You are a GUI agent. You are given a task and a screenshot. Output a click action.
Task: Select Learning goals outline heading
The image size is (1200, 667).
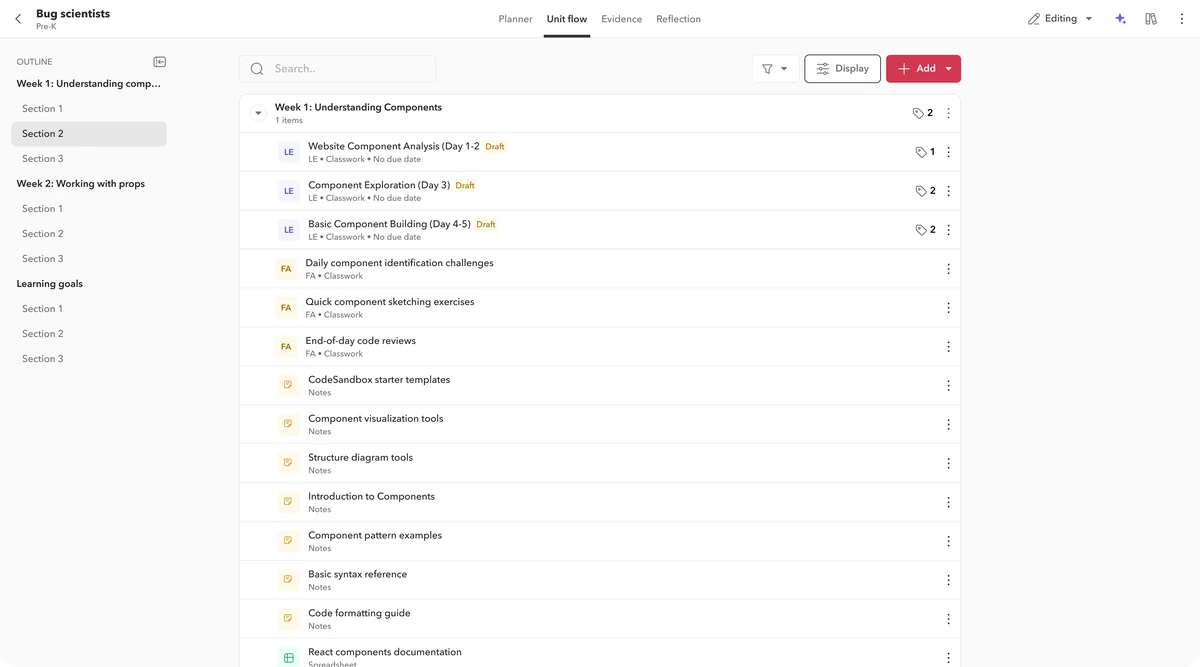(50, 284)
